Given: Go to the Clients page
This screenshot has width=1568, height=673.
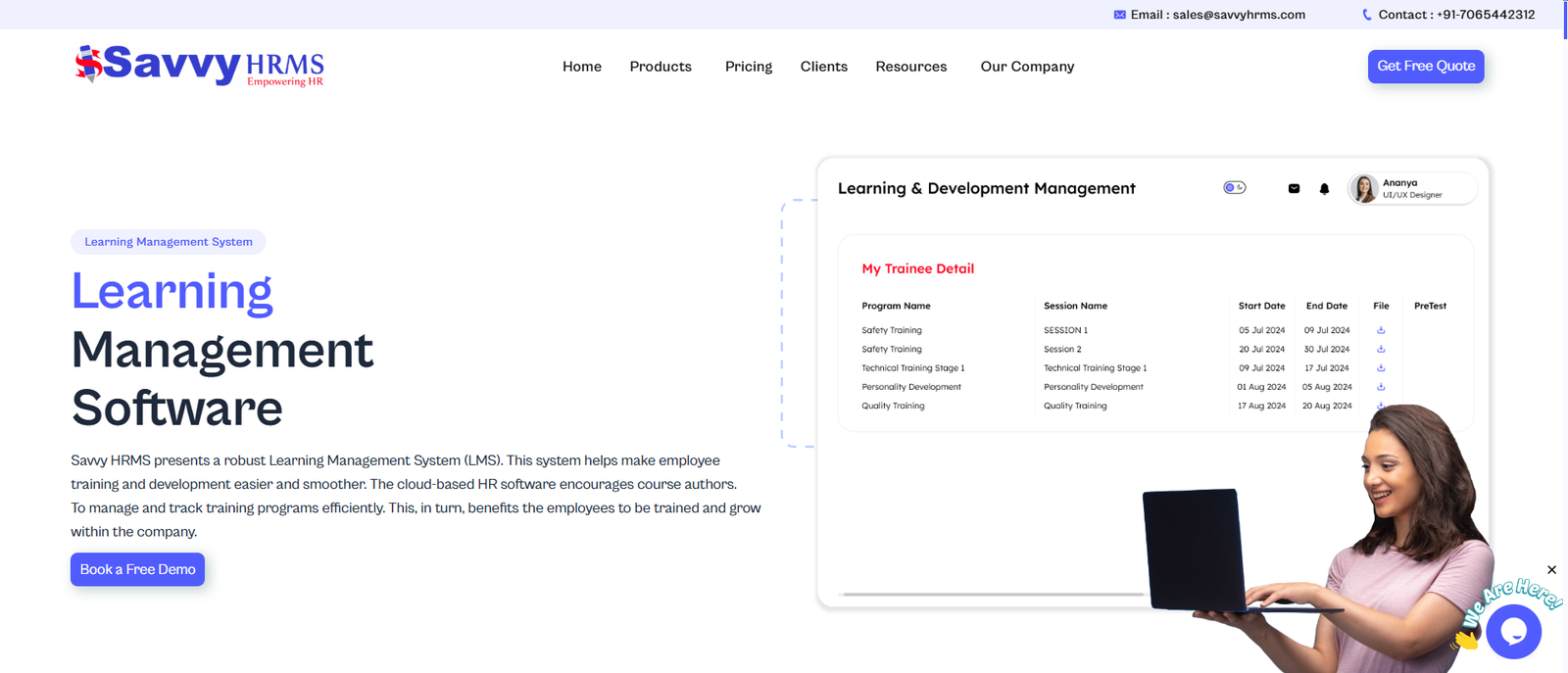Looking at the screenshot, I should click(824, 67).
